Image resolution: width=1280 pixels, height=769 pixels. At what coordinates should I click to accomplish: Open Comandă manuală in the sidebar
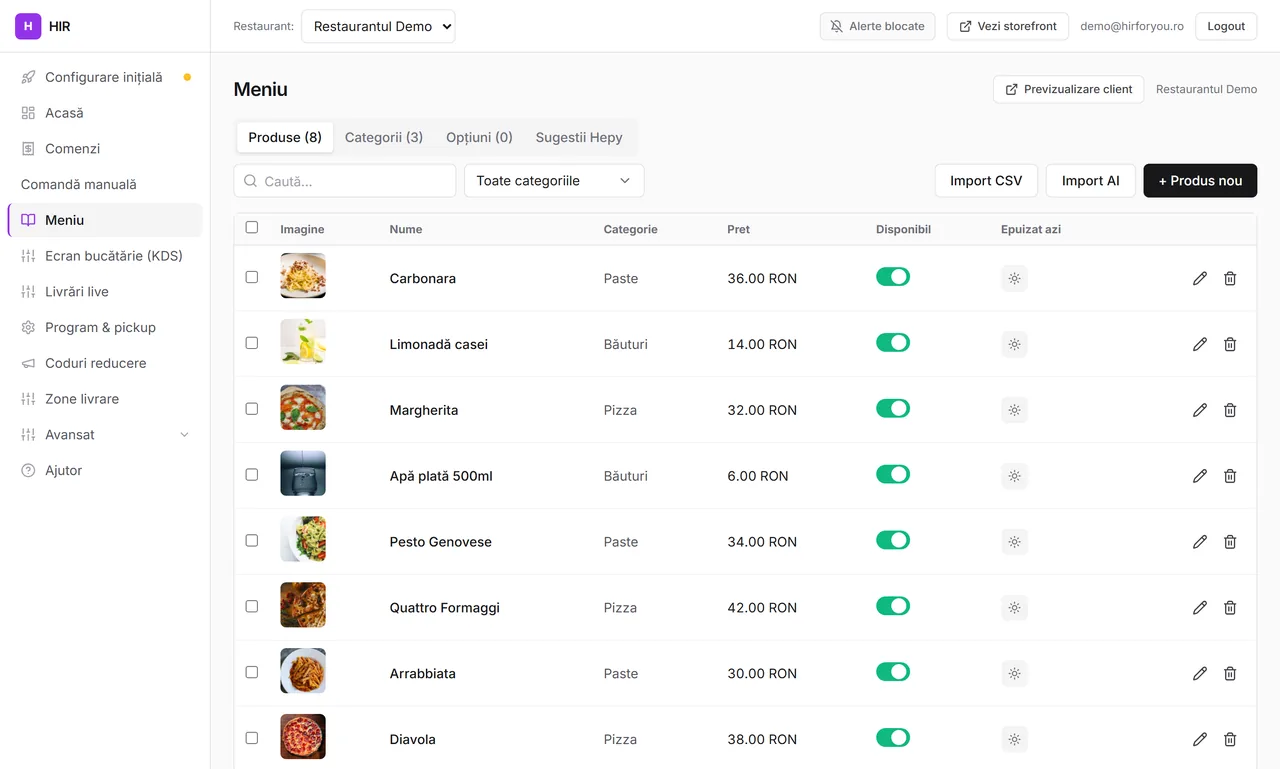coord(105,185)
